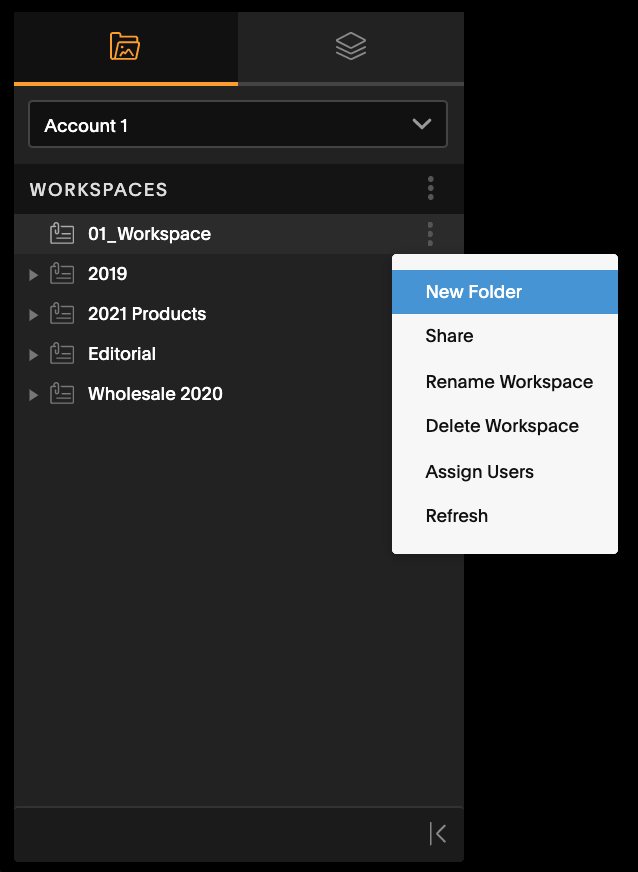Screen dimensions: 638x872
Task: Click the 01_Workspace three-dot menu icon
Action: coord(430,234)
